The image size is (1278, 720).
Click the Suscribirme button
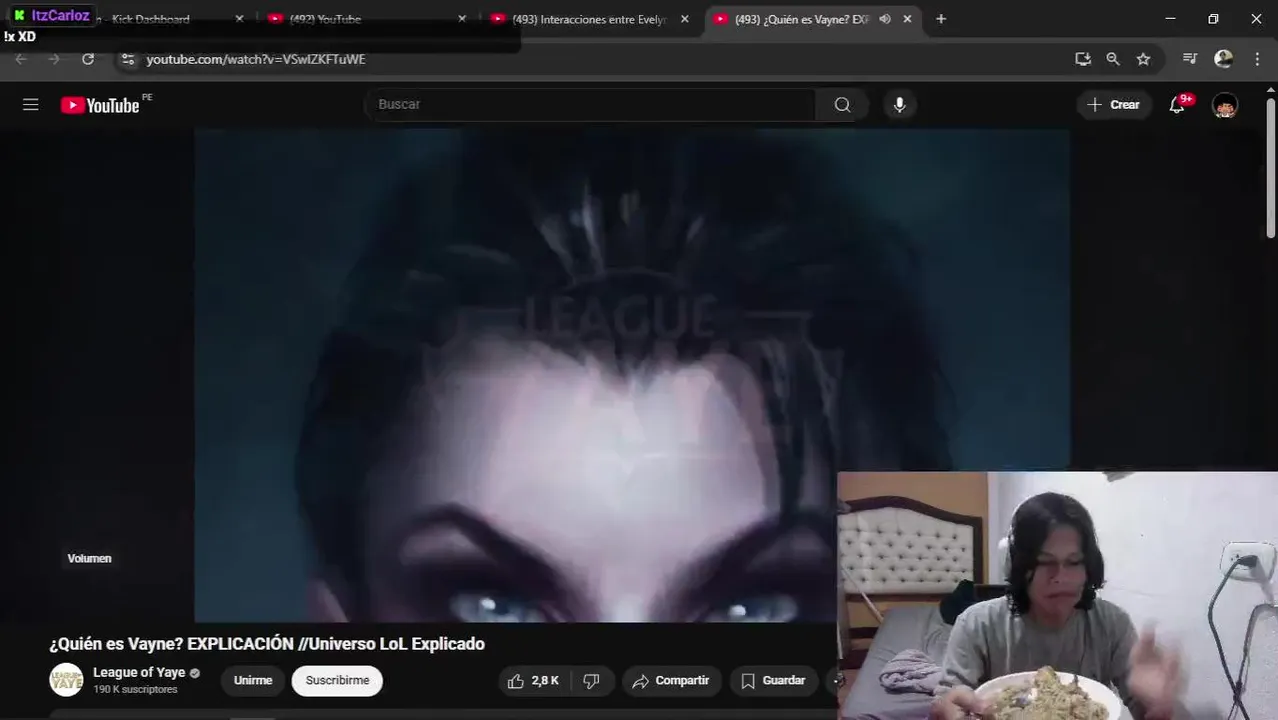(337, 680)
